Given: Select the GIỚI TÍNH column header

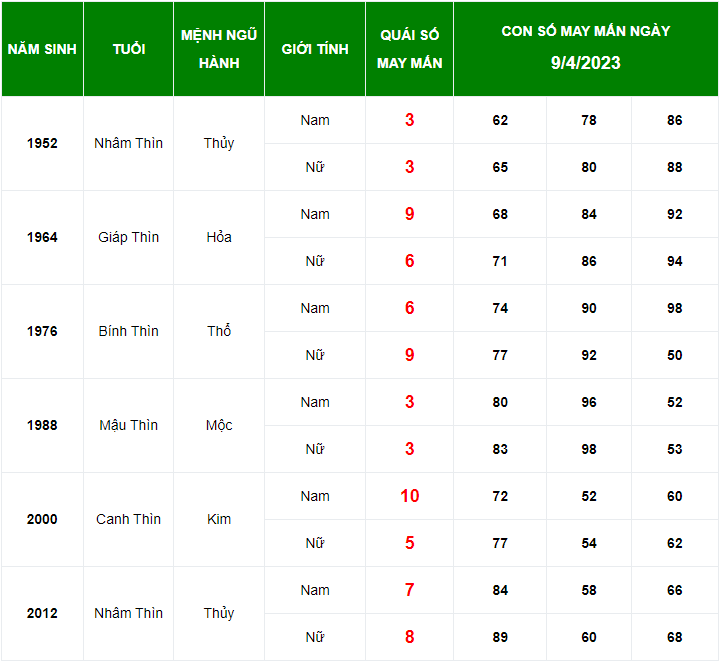Looking at the screenshot, I should 315,49.
